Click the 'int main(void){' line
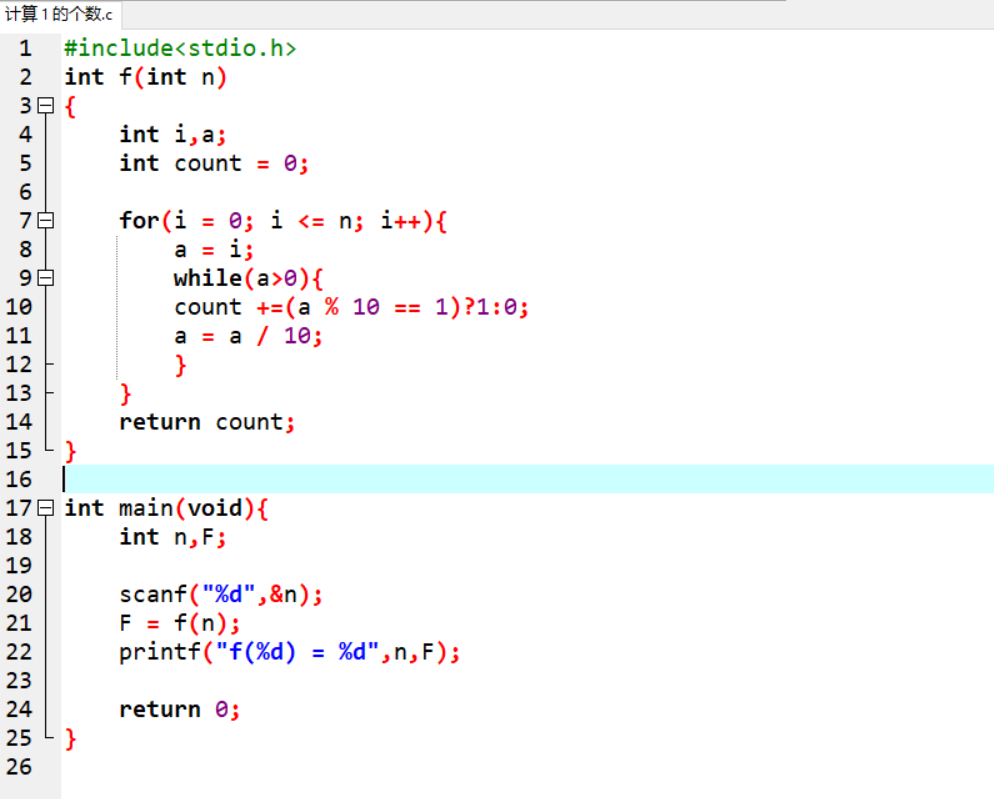 166,509
